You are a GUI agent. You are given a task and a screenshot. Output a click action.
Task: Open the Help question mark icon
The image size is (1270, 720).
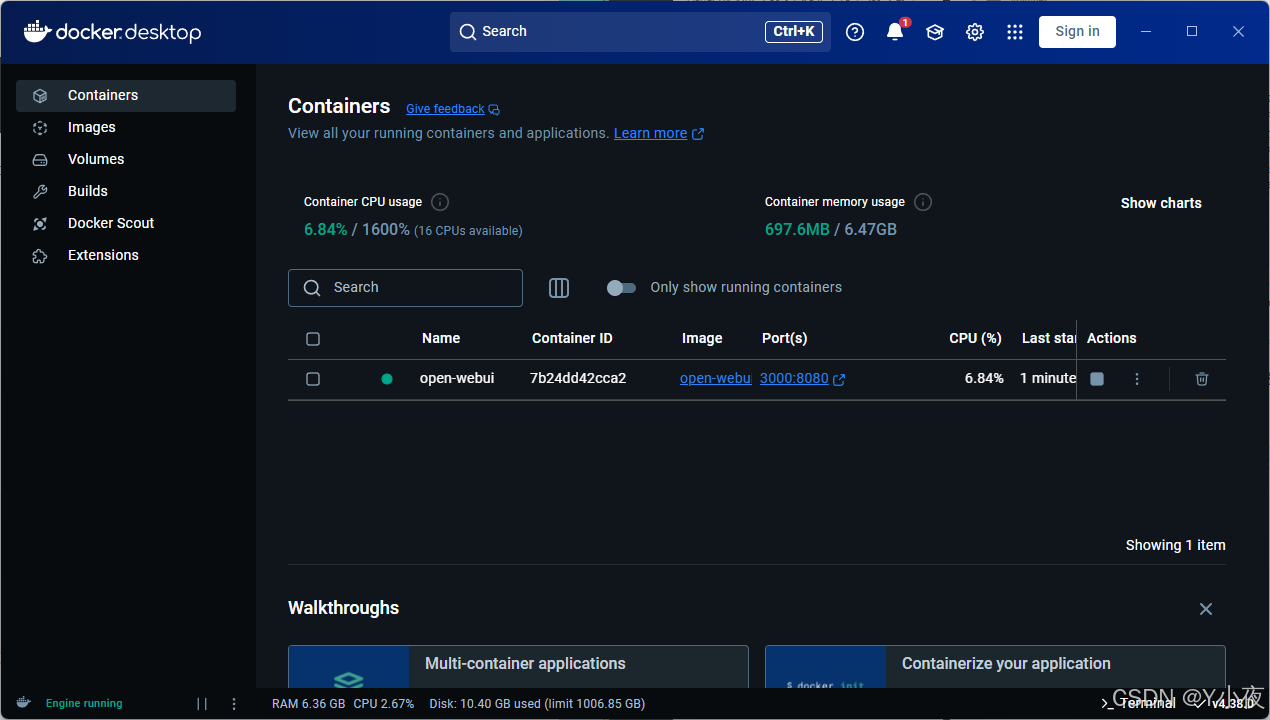855,32
